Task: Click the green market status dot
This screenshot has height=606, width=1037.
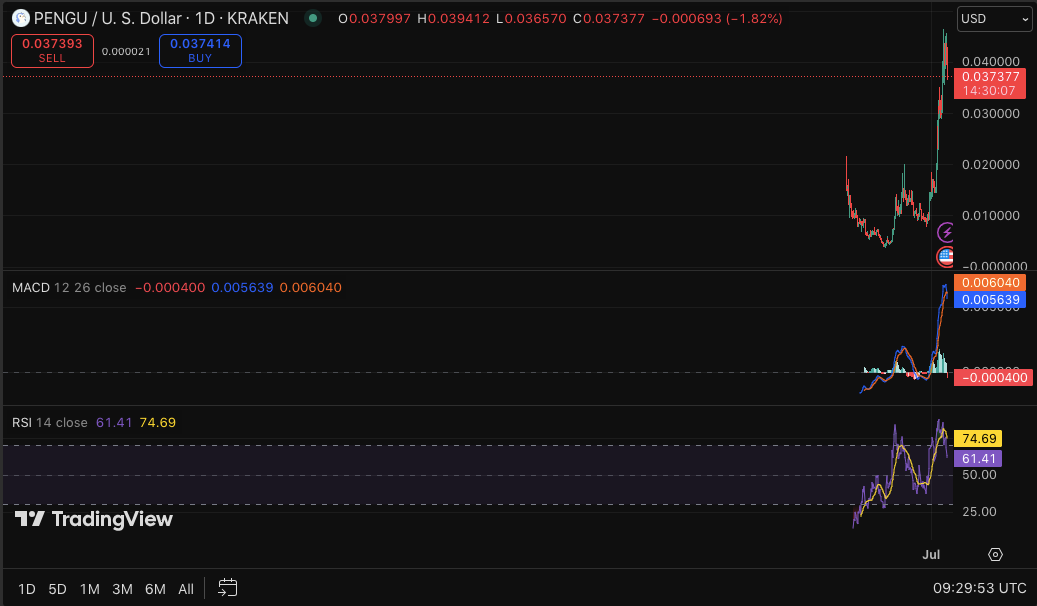Action: (313, 19)
